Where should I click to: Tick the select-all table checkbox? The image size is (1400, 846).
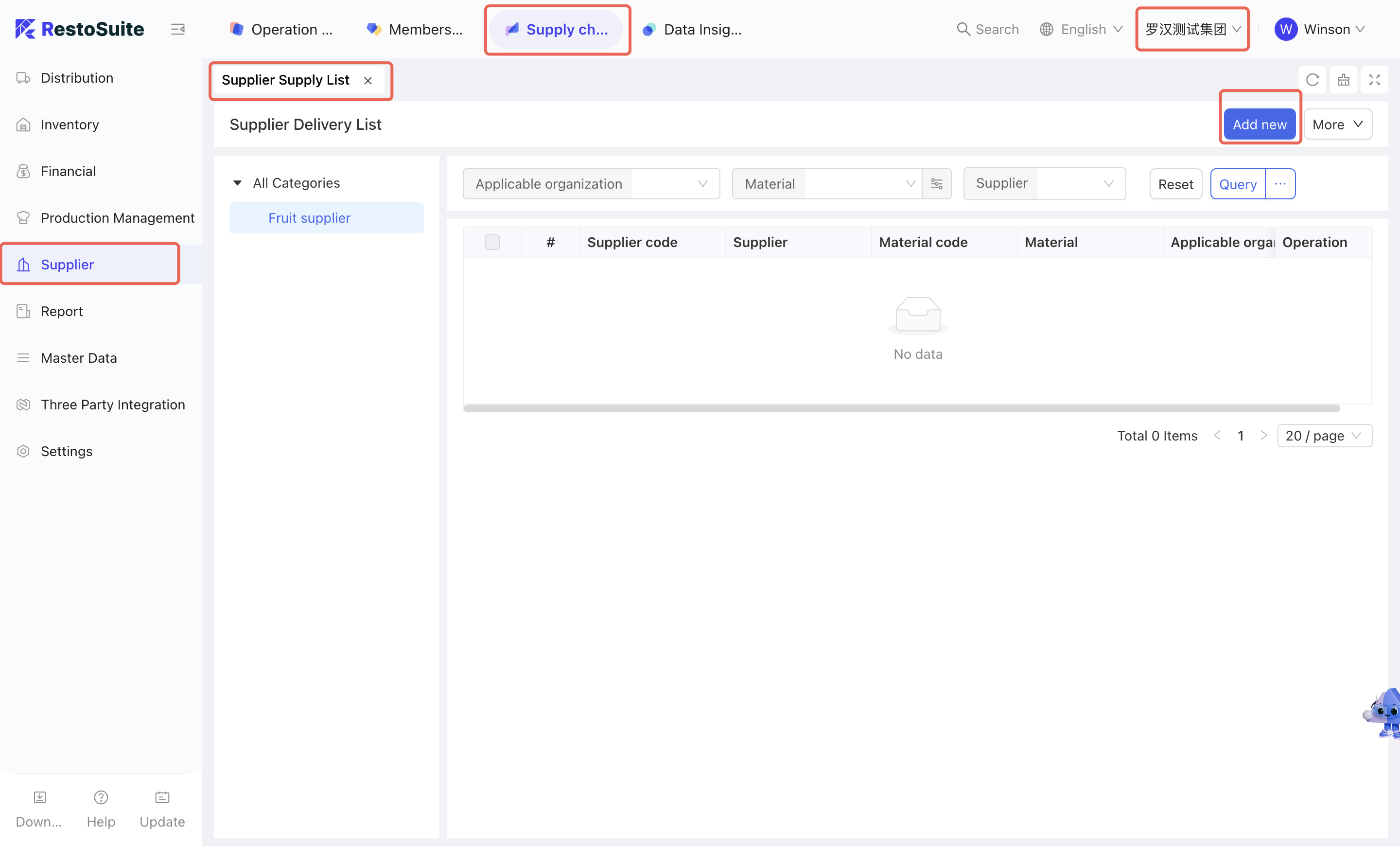point(492,242)
